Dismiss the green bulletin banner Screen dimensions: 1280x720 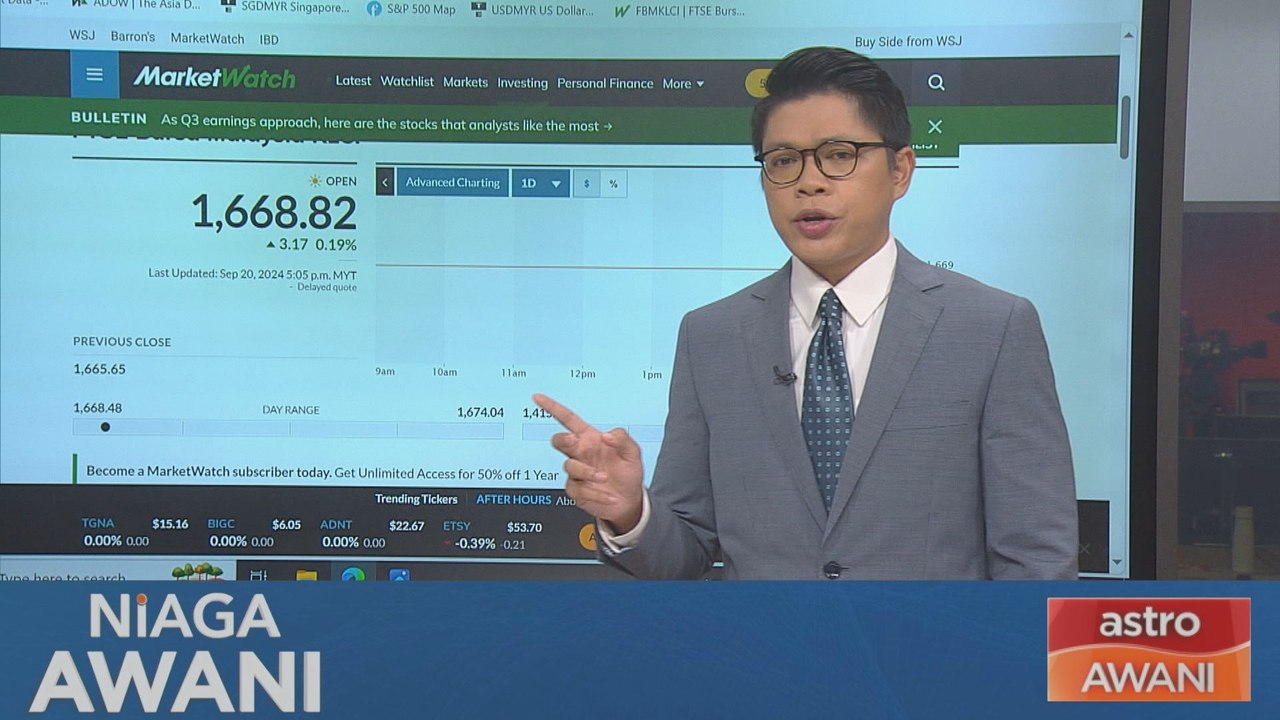(x=935, y=127)
